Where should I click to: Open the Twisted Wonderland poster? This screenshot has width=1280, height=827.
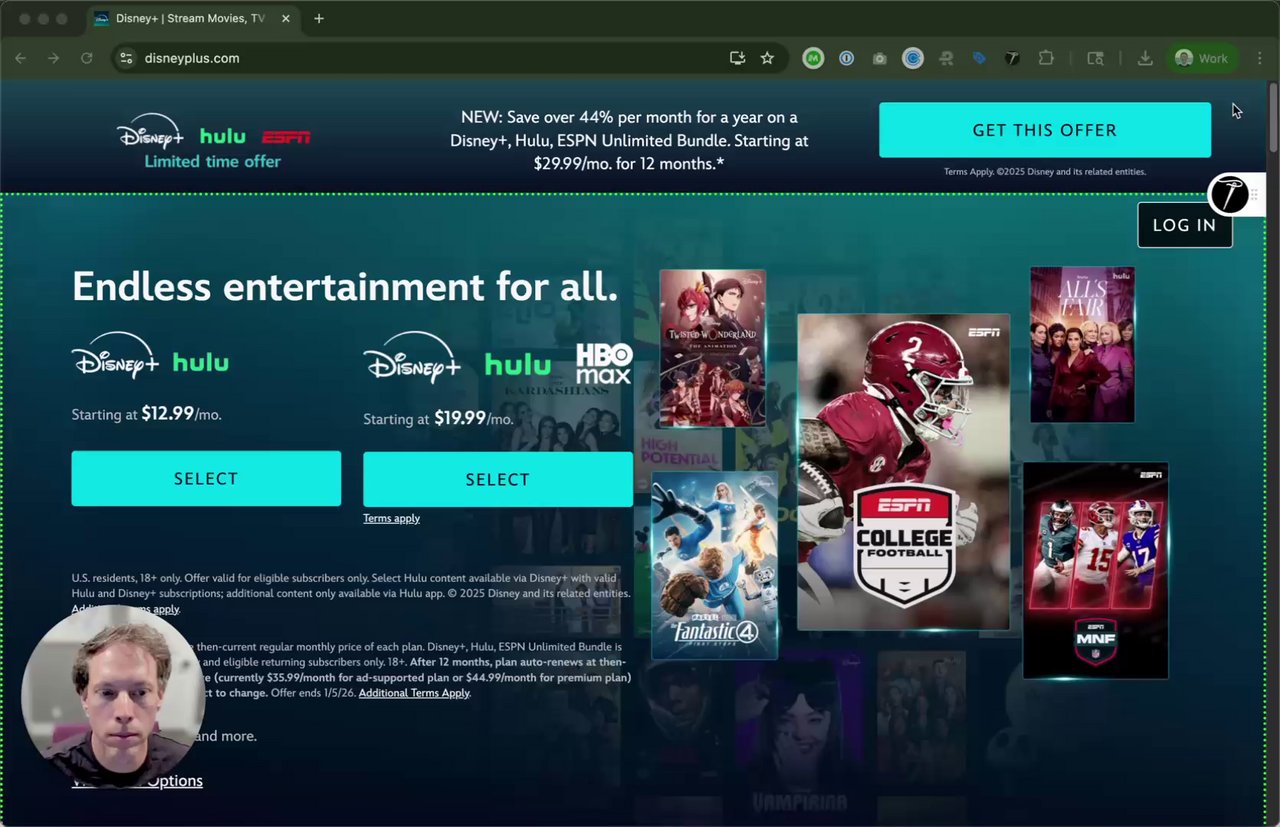coord(713,348)
